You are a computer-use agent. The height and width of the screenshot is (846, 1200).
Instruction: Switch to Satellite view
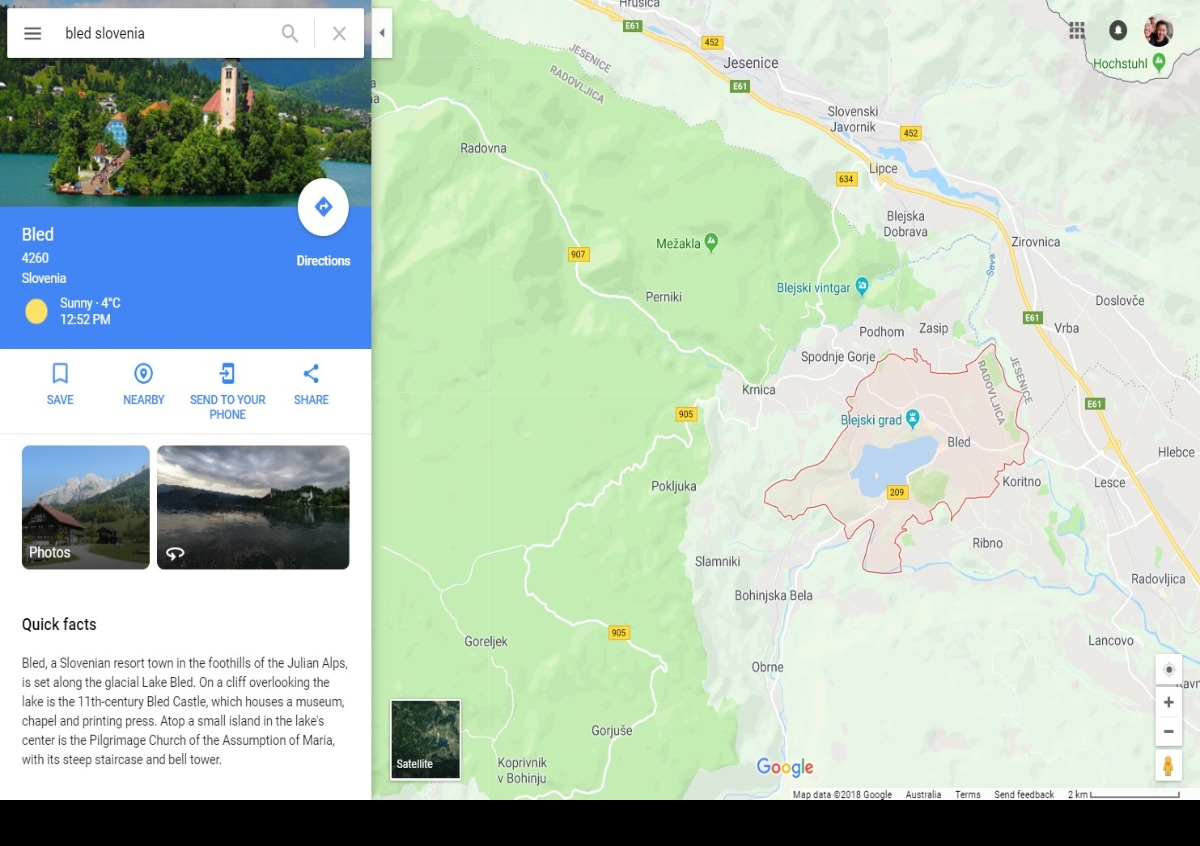(x=425, y=739)
